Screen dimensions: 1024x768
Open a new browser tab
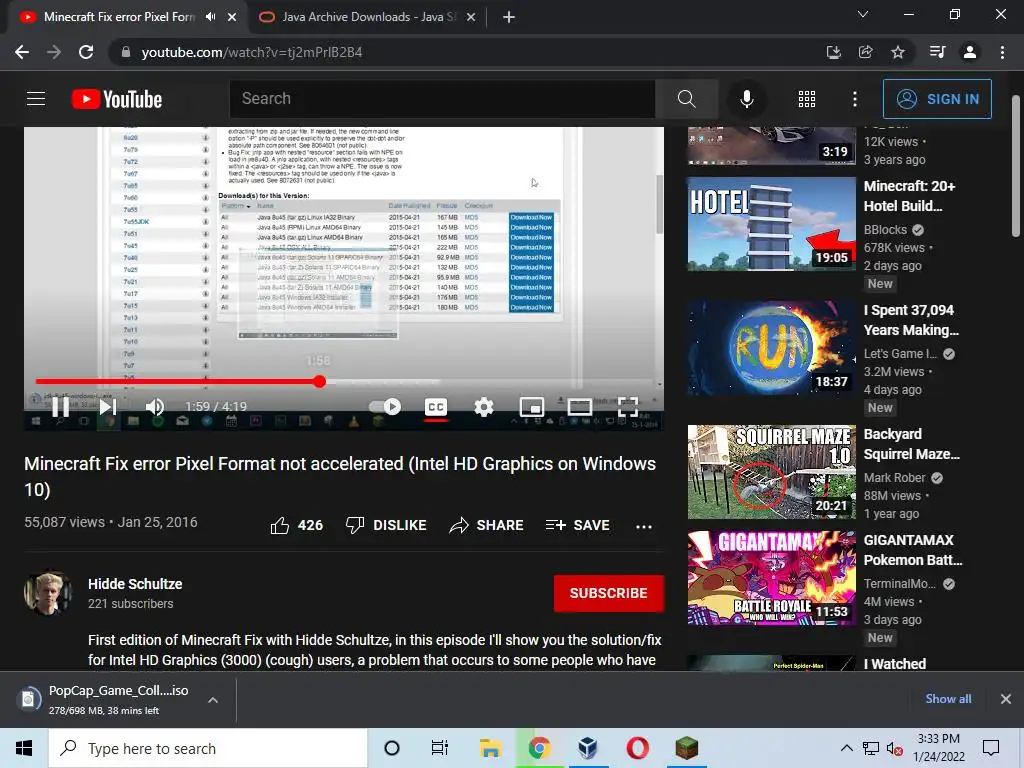click(509, 17)
